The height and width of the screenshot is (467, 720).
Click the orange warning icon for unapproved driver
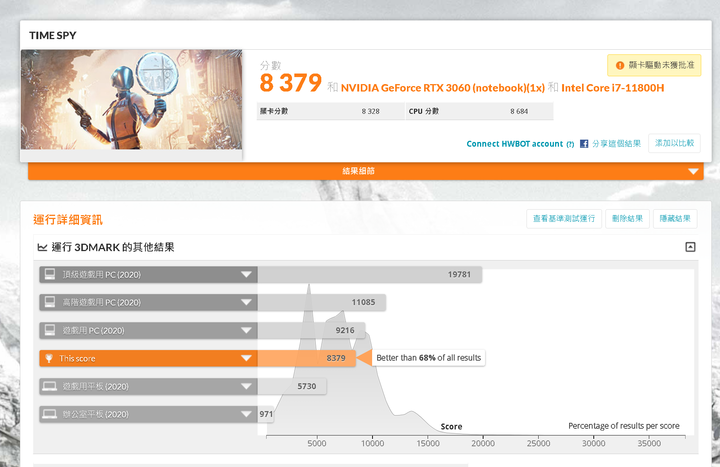pos(619,66)
